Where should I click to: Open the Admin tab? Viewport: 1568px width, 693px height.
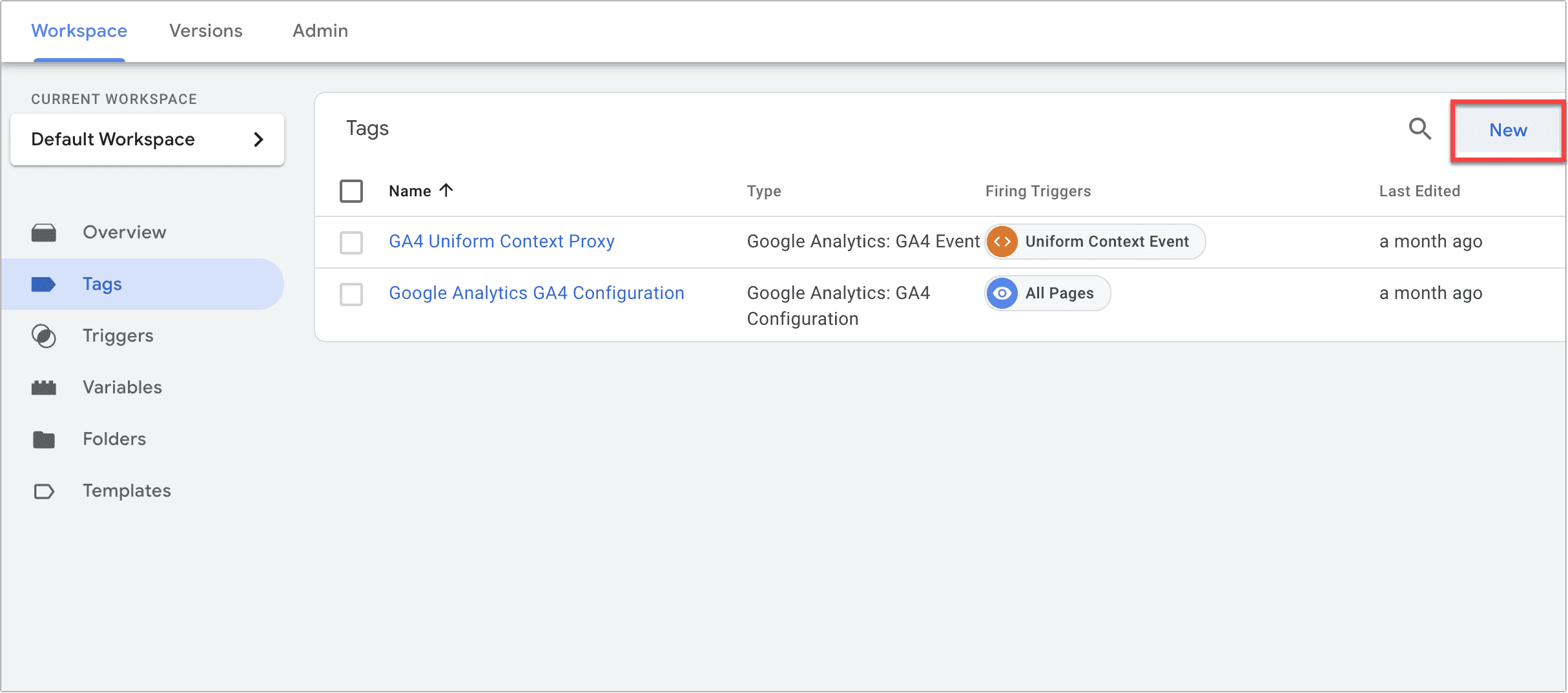[320, 31]
